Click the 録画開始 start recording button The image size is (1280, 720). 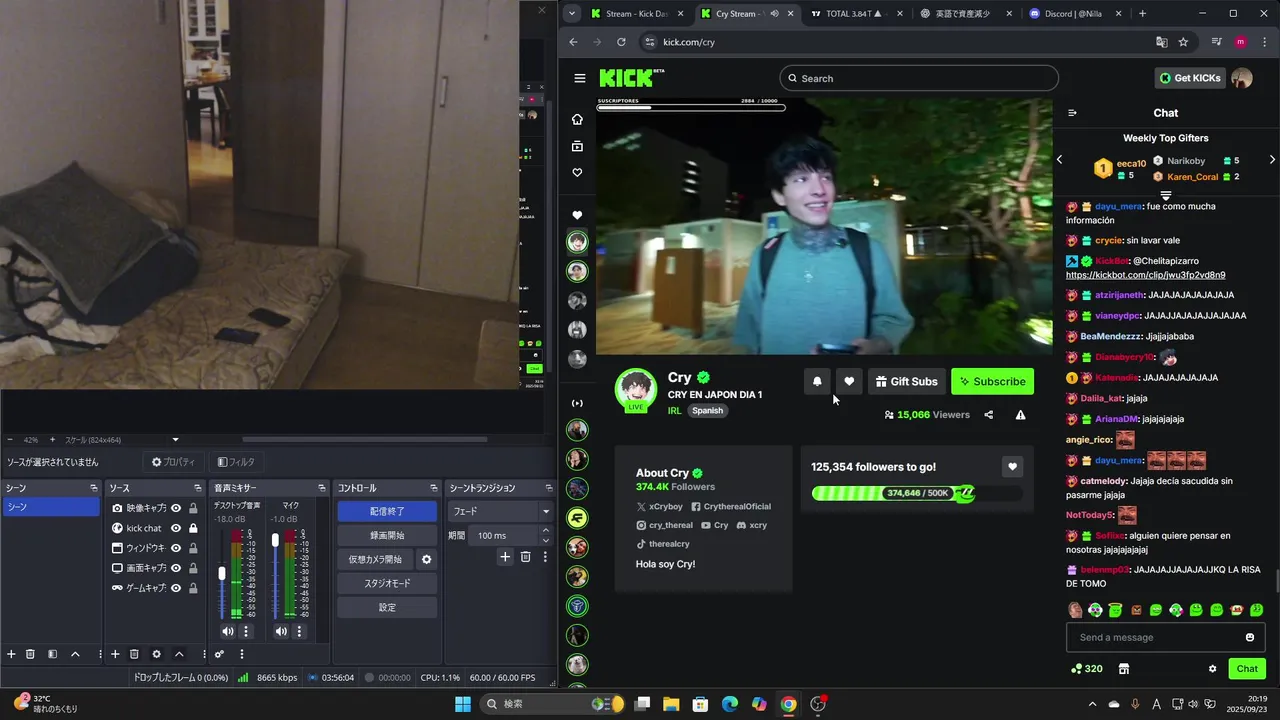point(387,535)
